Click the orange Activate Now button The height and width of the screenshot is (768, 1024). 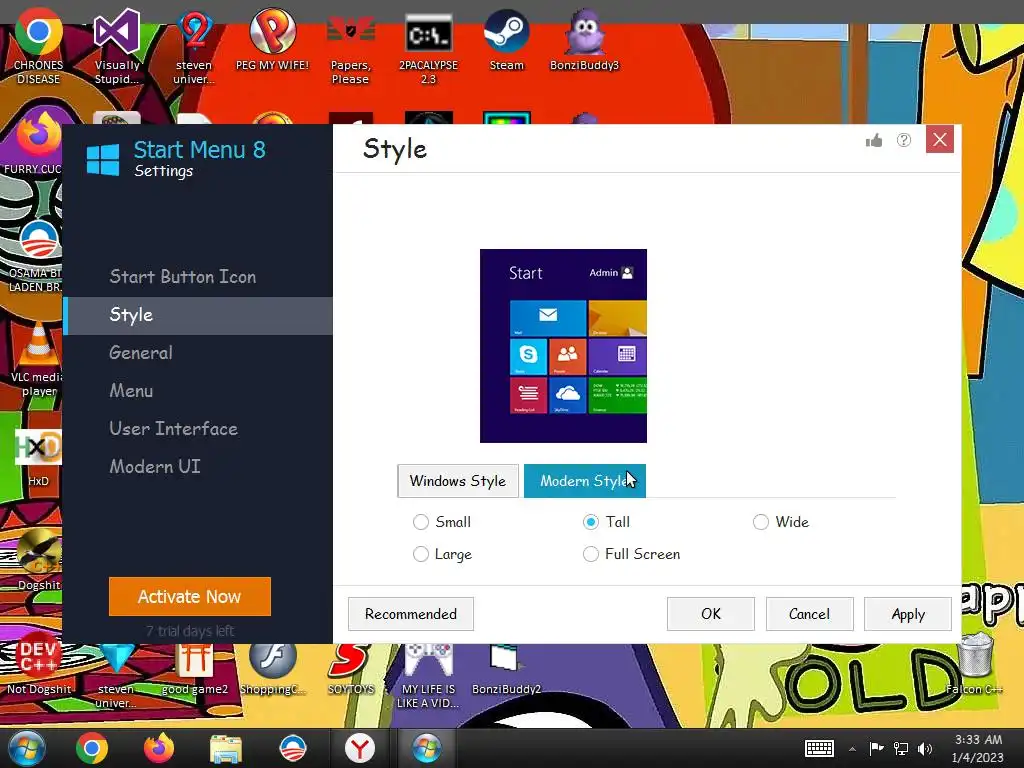coord(190,596)
